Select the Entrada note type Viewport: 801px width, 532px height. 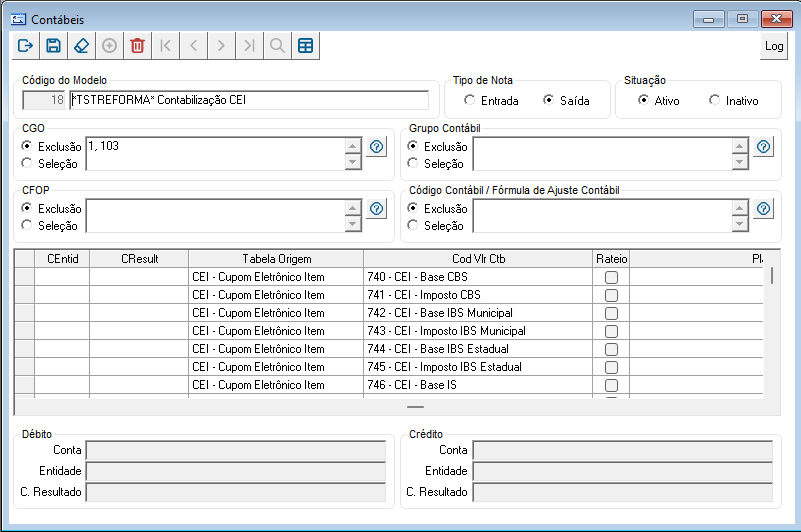491,101
